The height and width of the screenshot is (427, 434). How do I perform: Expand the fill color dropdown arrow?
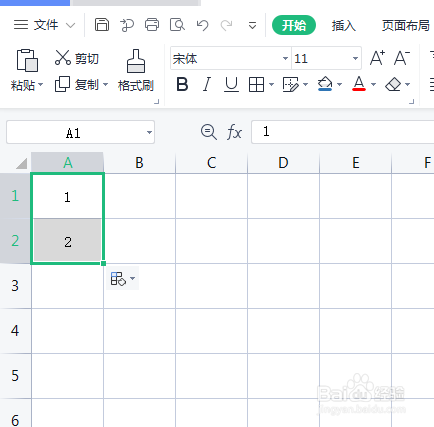pos(339,85)
